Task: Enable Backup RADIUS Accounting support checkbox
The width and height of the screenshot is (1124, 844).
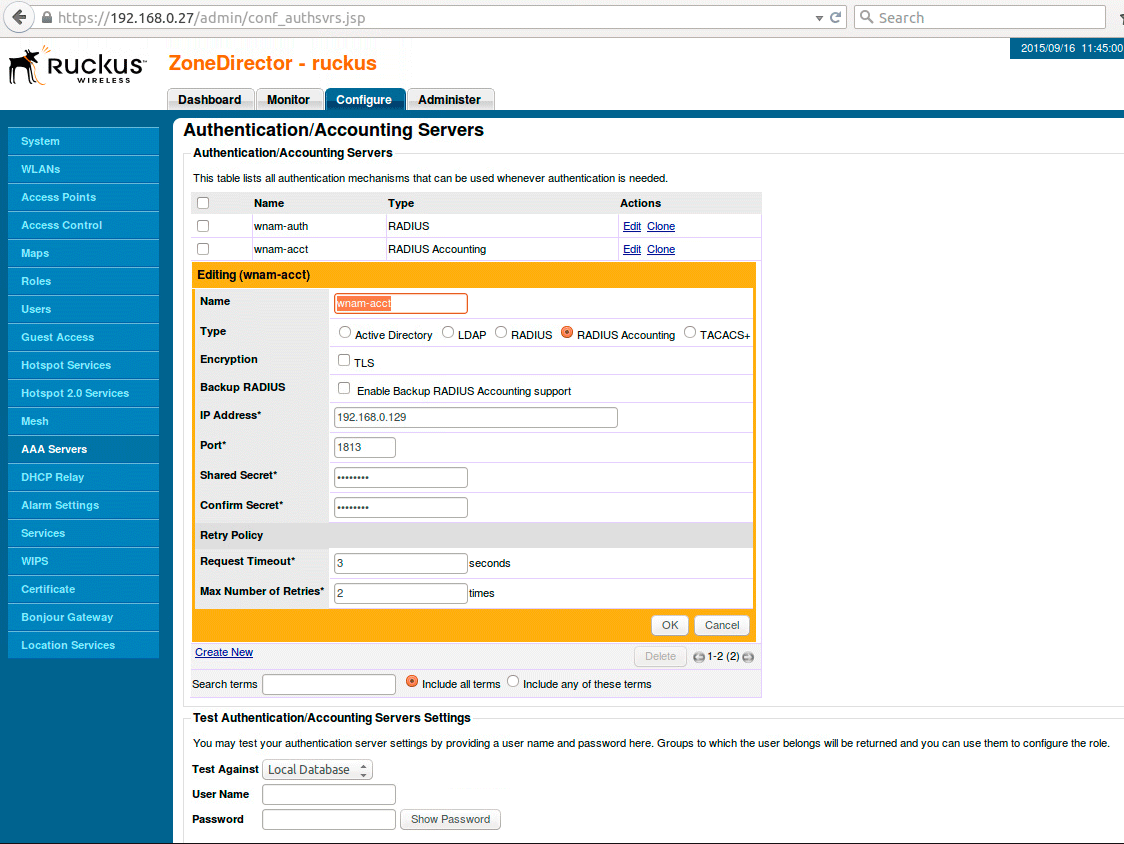Action: click(x=344, y=388)
